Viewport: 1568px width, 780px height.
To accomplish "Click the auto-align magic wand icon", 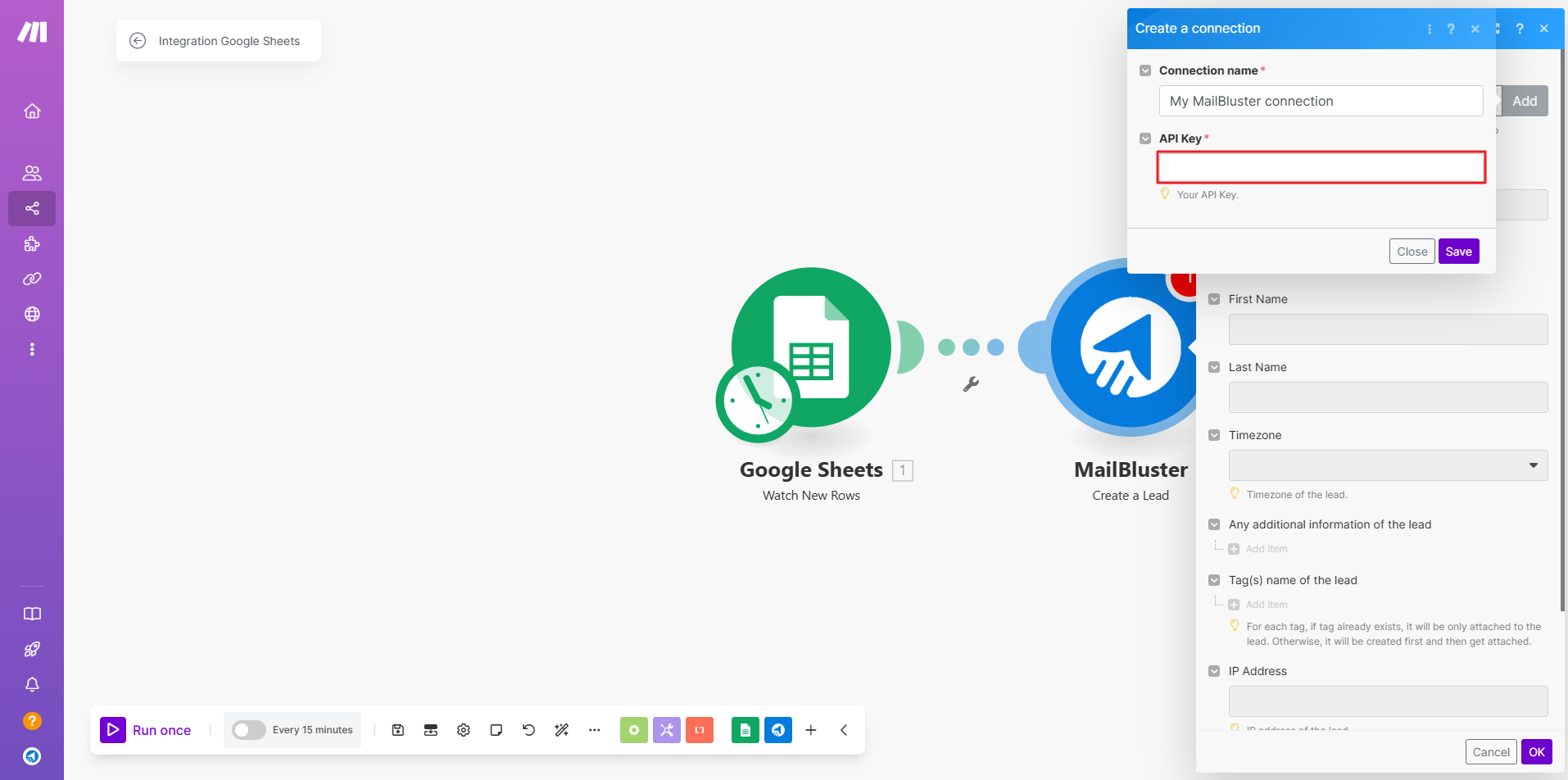I will point(562,729).
